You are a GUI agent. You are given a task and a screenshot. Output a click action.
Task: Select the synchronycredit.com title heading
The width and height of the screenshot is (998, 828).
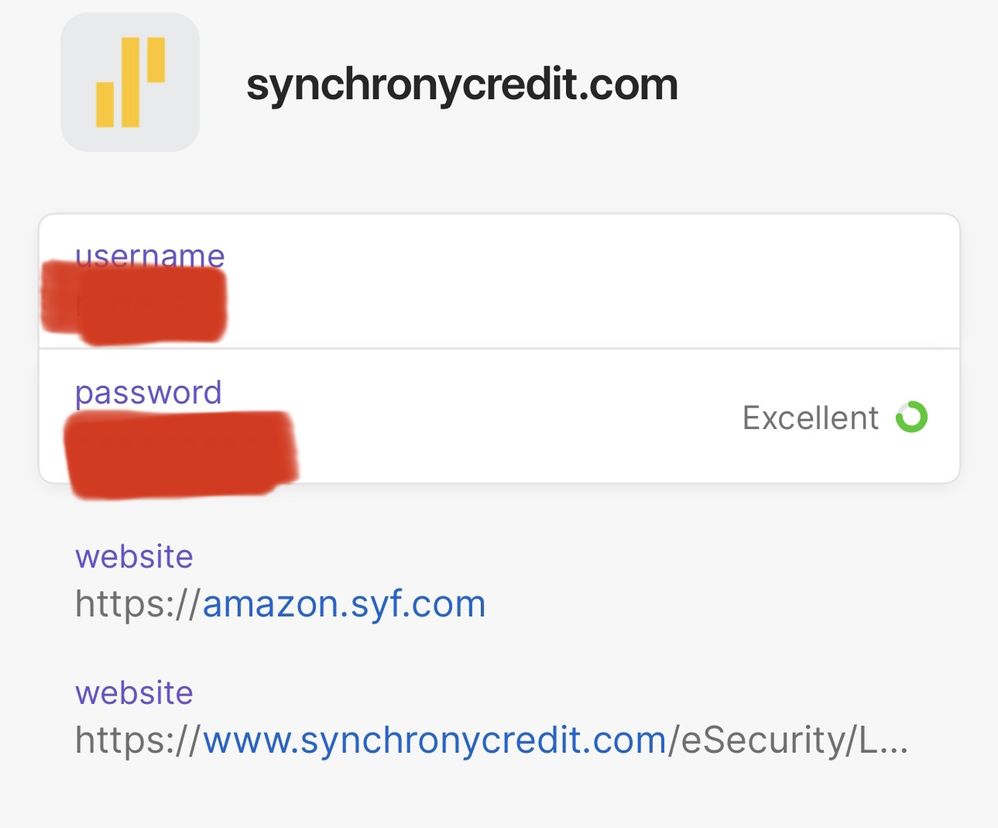462,85
